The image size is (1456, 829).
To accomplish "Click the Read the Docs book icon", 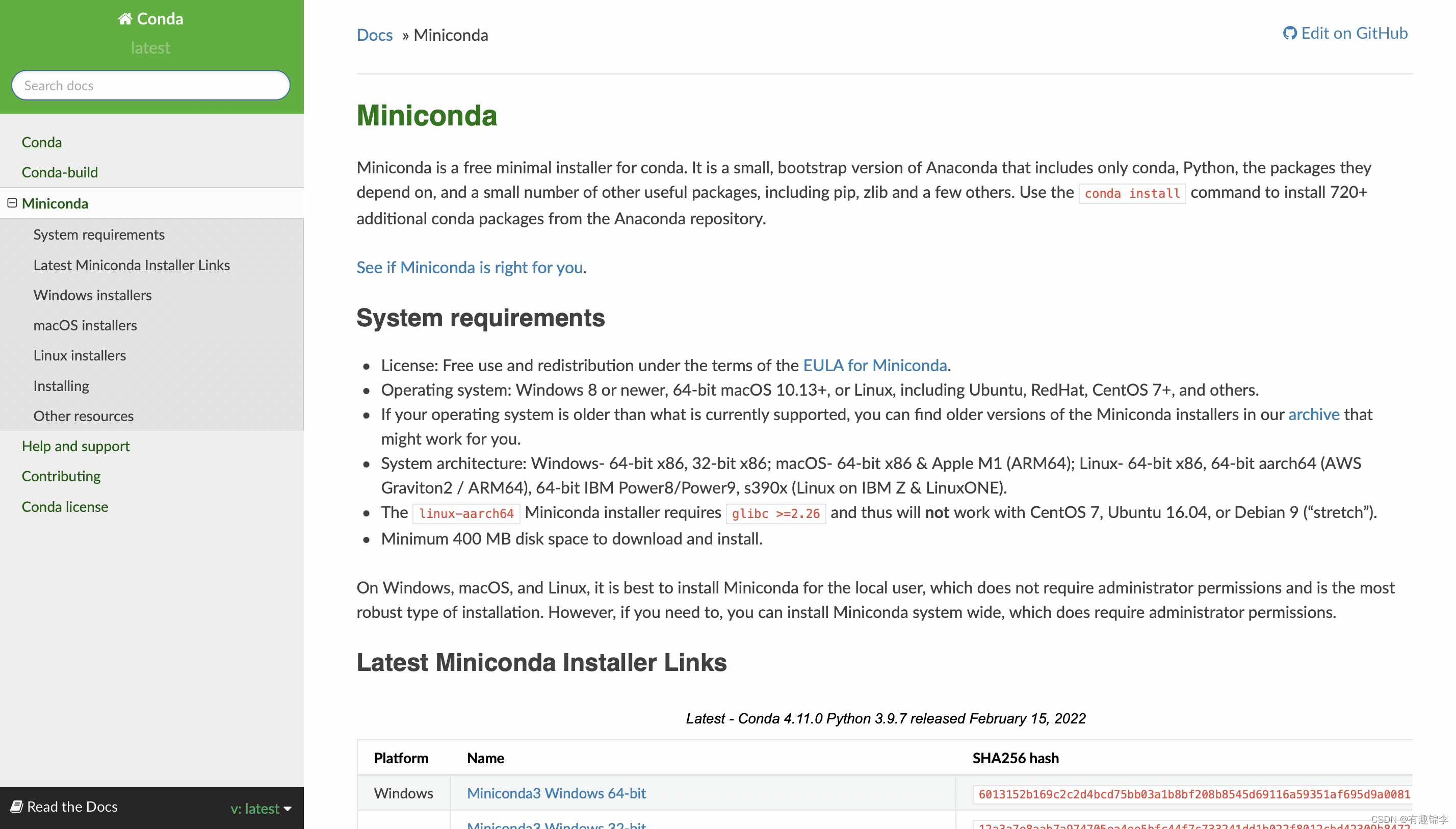I will [x=16, y=806].
